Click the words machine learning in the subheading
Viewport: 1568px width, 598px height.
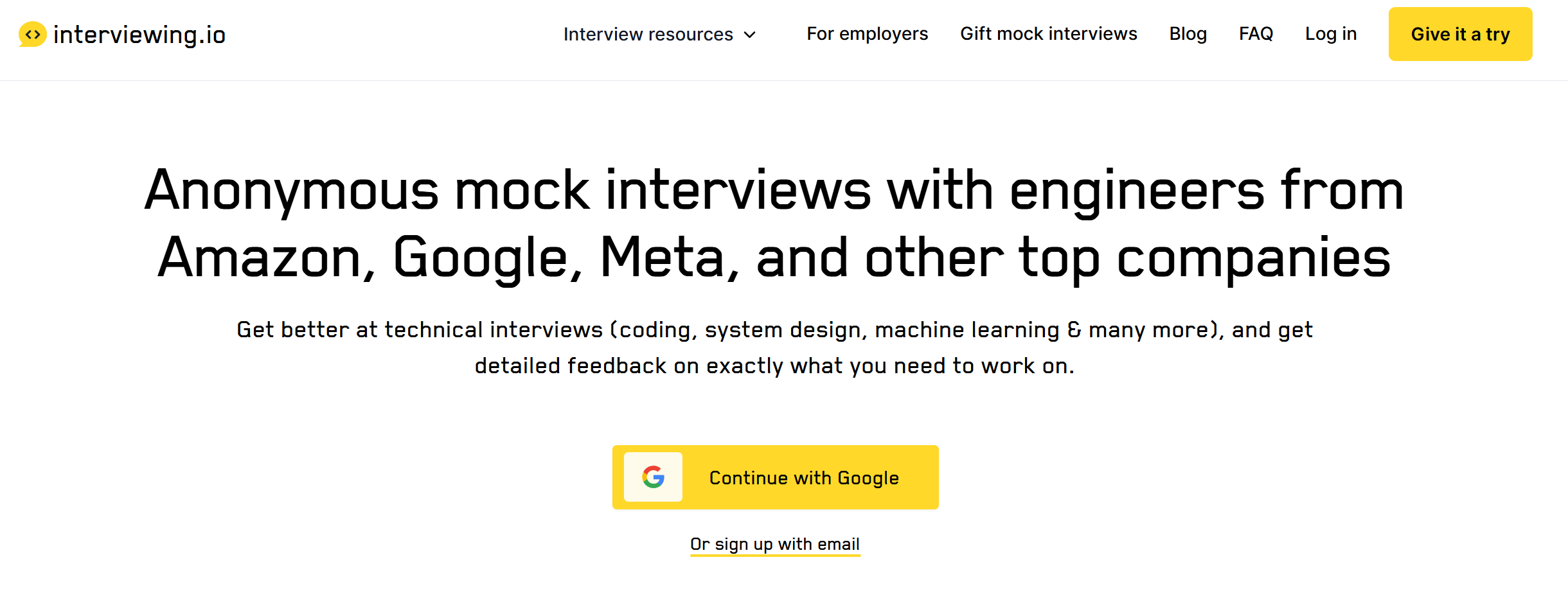pyautogui.click(x=967, y=330)
